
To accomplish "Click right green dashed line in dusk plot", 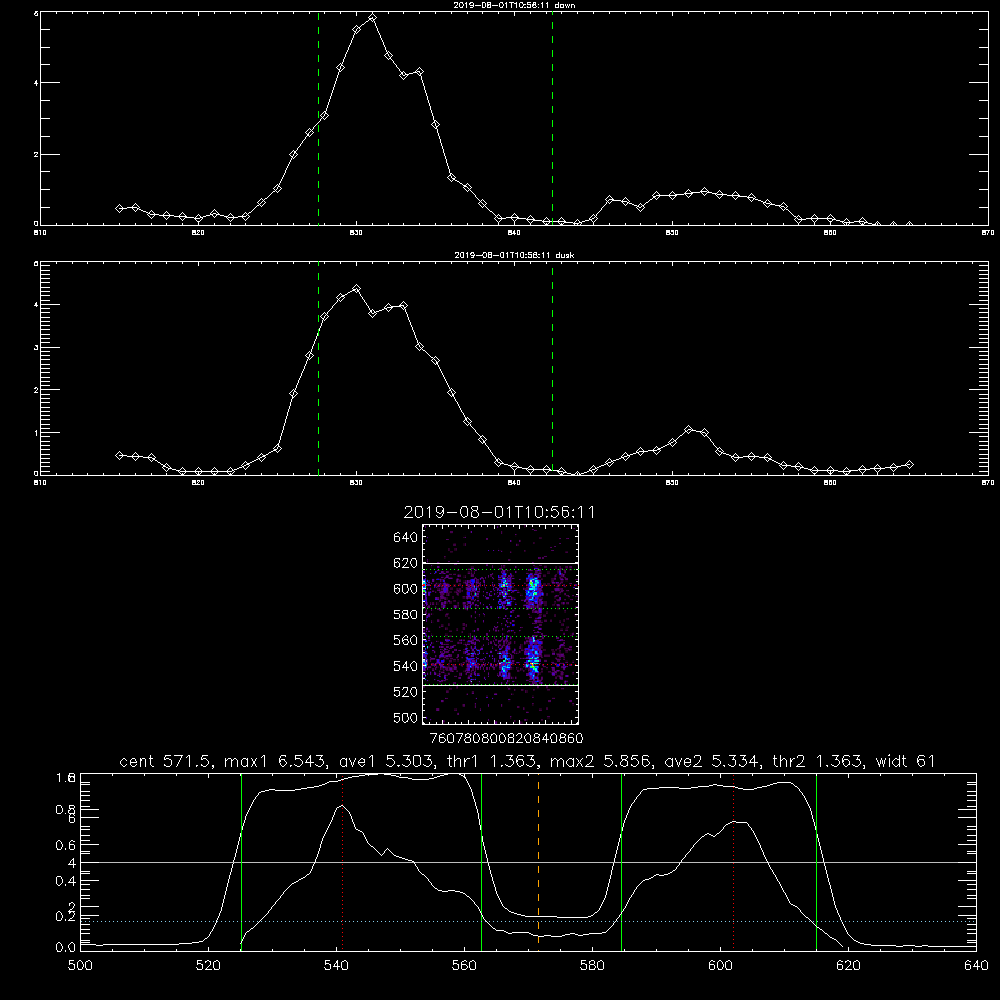I will tap(552, 368).
